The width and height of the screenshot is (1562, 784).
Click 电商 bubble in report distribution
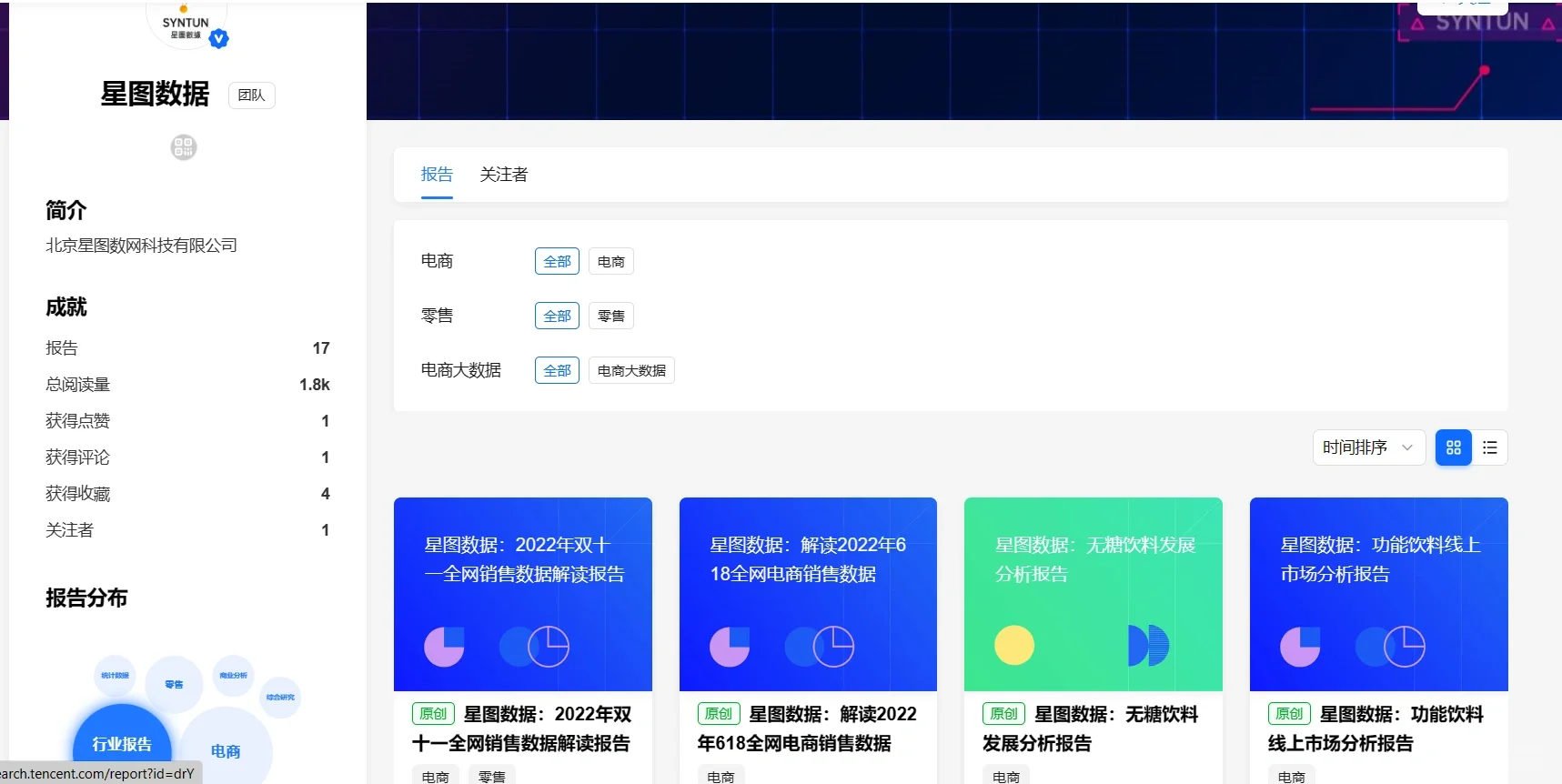tap(226, 750)
